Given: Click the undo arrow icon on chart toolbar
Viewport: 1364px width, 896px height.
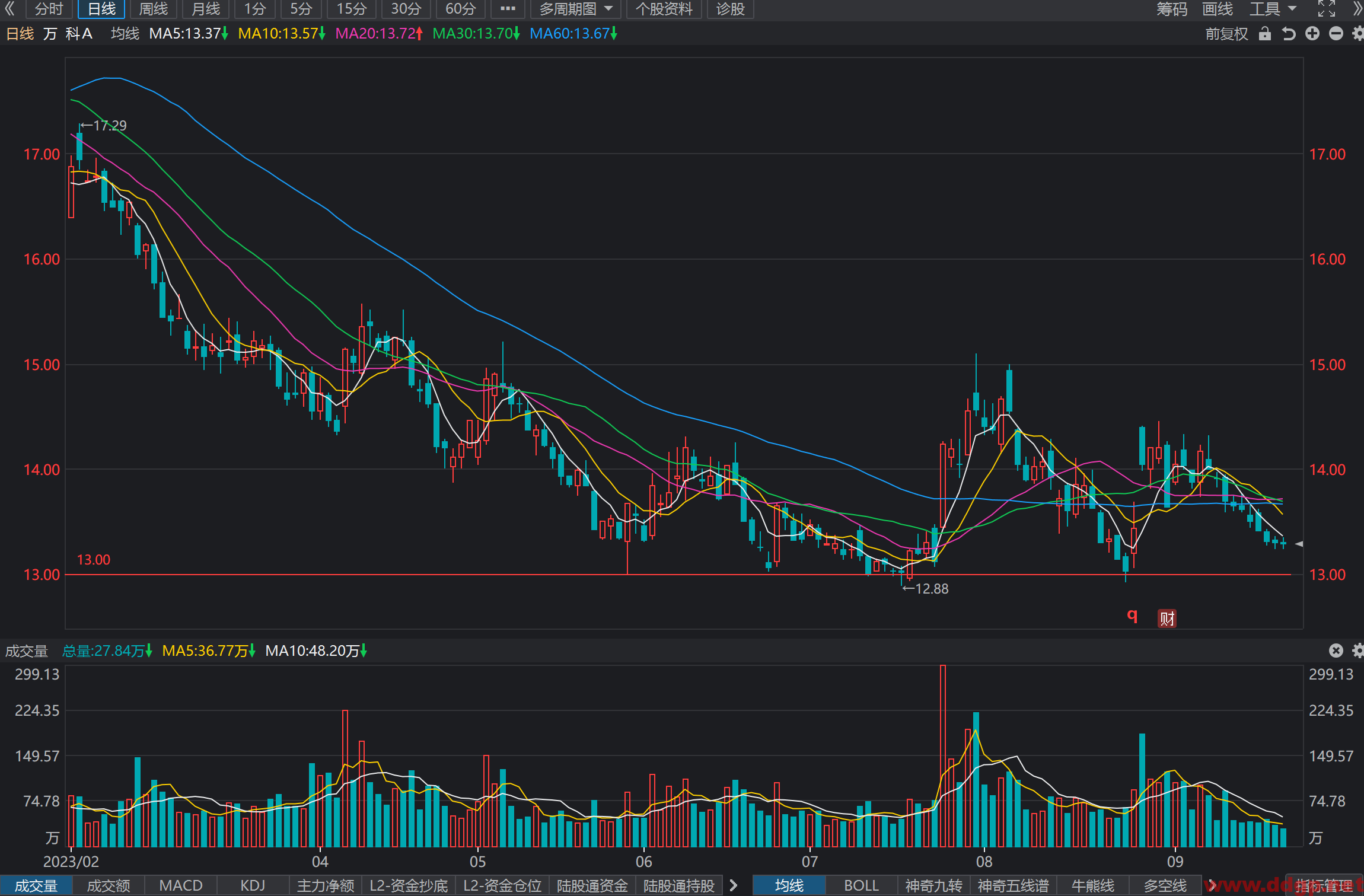Looking at the screenshot, I should pos(1289,34).
